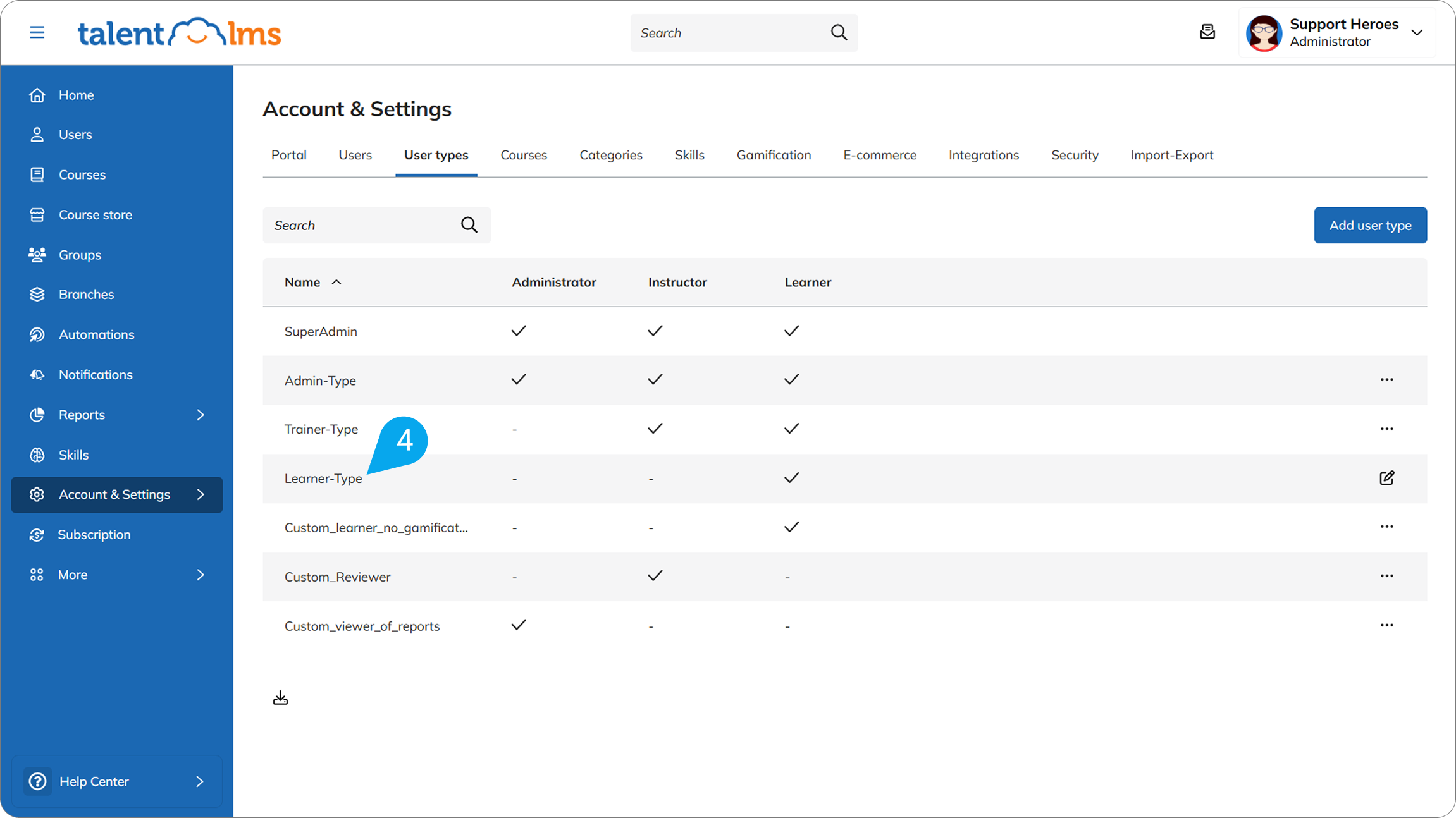Click the Instructor column header
This screenshot has height=818, width=1456.
pyautogui.click(x=677, y=283)
